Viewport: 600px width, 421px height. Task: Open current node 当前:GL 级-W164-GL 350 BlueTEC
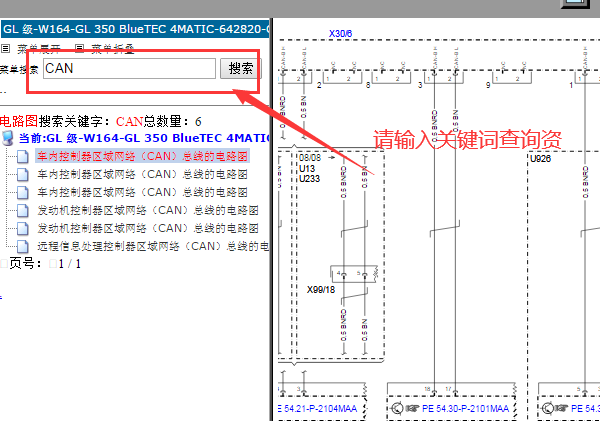[x=144, y=138]
